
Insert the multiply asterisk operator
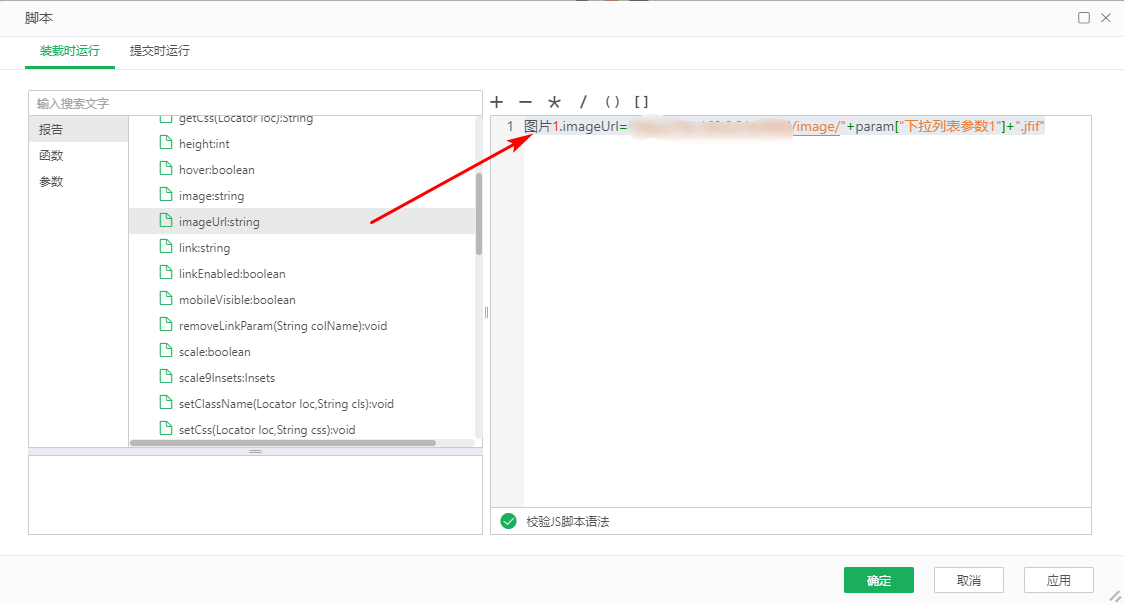tap(554, 102)
